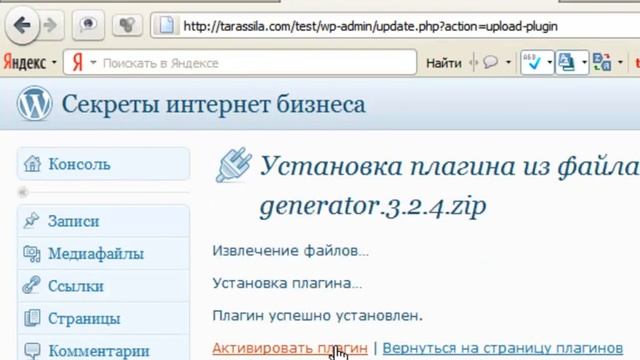Click the Записи pin icon
The image size is (640, 360).
tap(31, 220)
